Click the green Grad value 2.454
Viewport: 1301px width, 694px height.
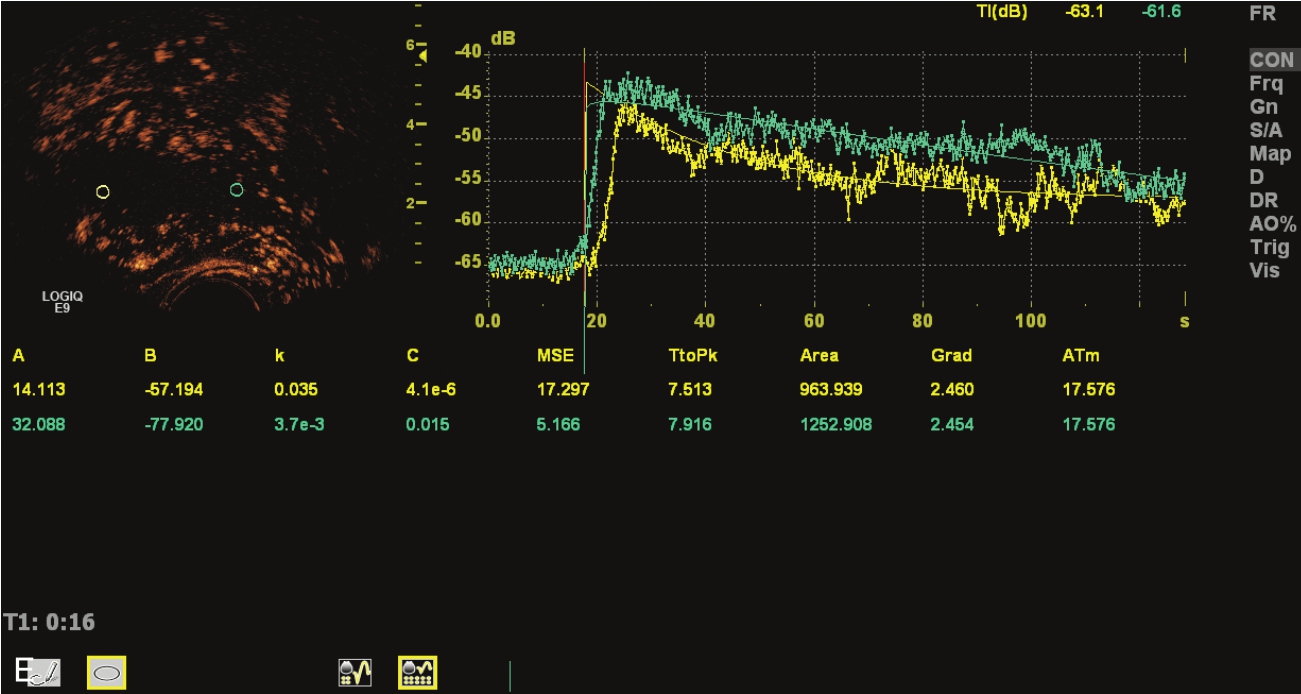pos(951,425)
